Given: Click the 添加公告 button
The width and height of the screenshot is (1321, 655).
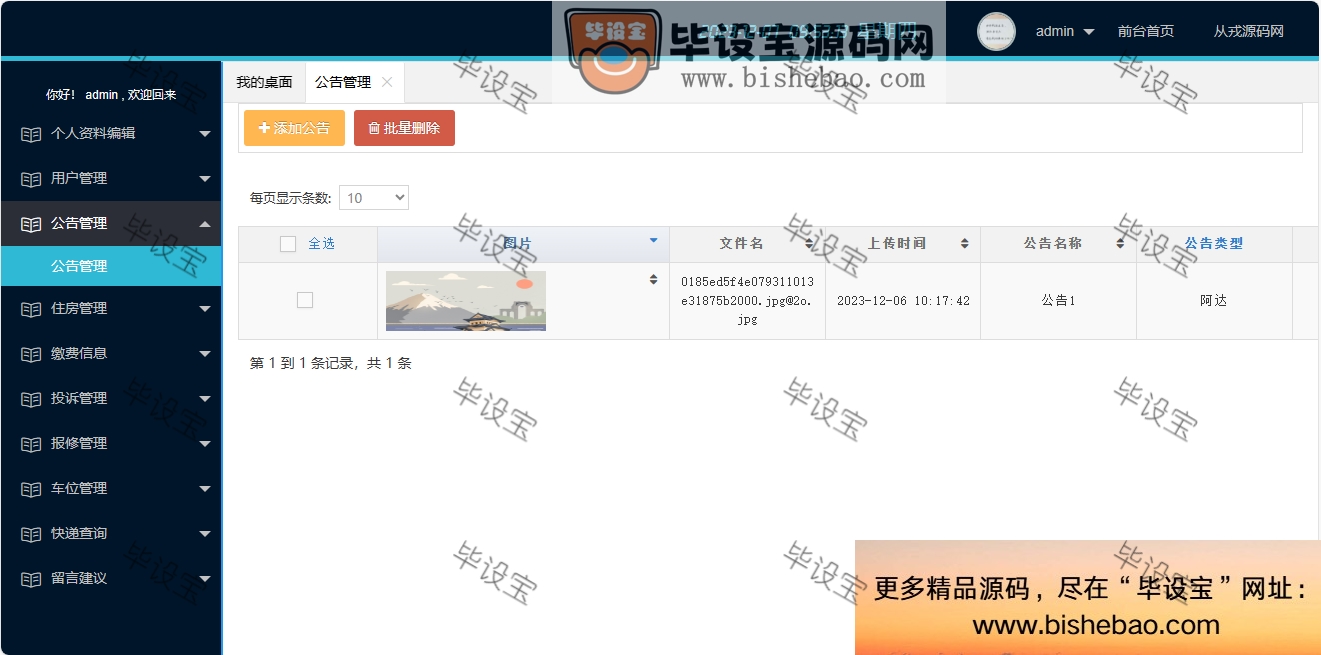Looking at the screenshot, I should [x=294, y=128].
